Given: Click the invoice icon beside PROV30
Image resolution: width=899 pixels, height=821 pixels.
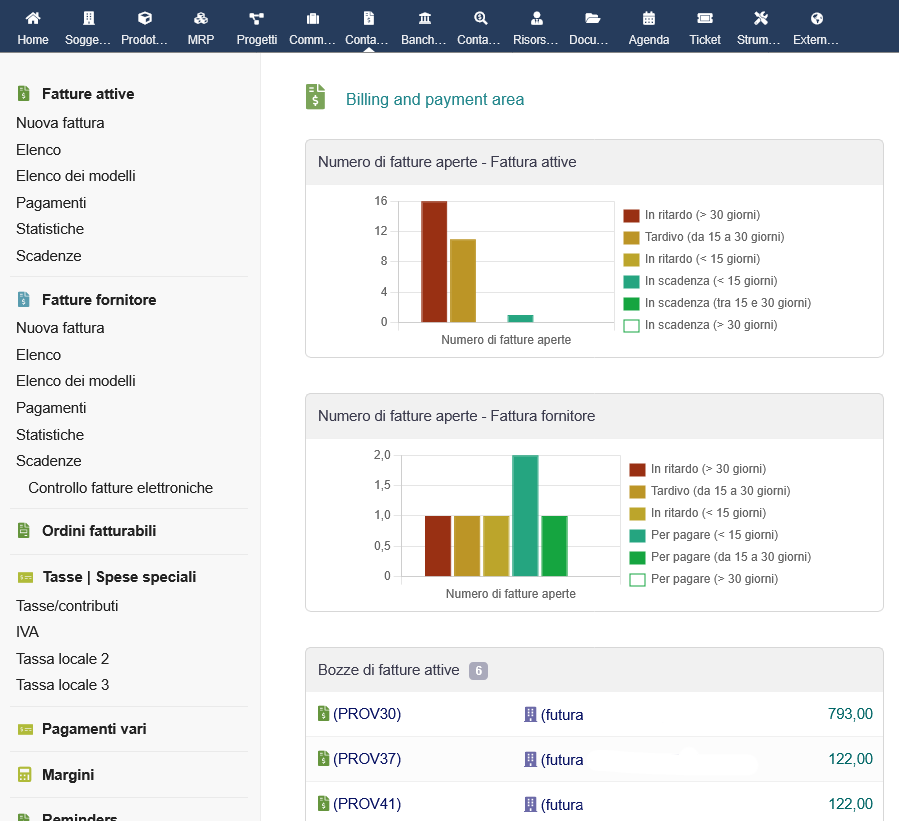Looking at the screenshot, I should tap(323, 714).
